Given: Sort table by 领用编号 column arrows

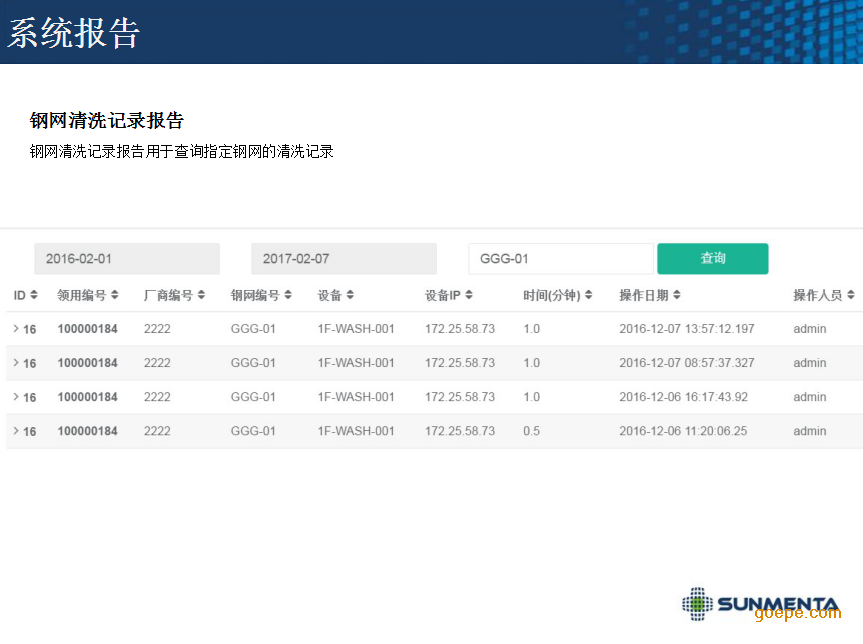Looking at the screenshot, I should coord(115,295).
